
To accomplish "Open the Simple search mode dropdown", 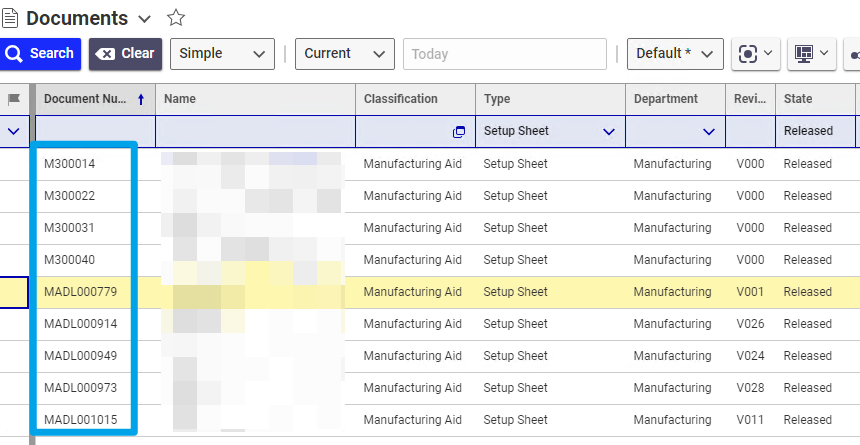I will 222,54.
